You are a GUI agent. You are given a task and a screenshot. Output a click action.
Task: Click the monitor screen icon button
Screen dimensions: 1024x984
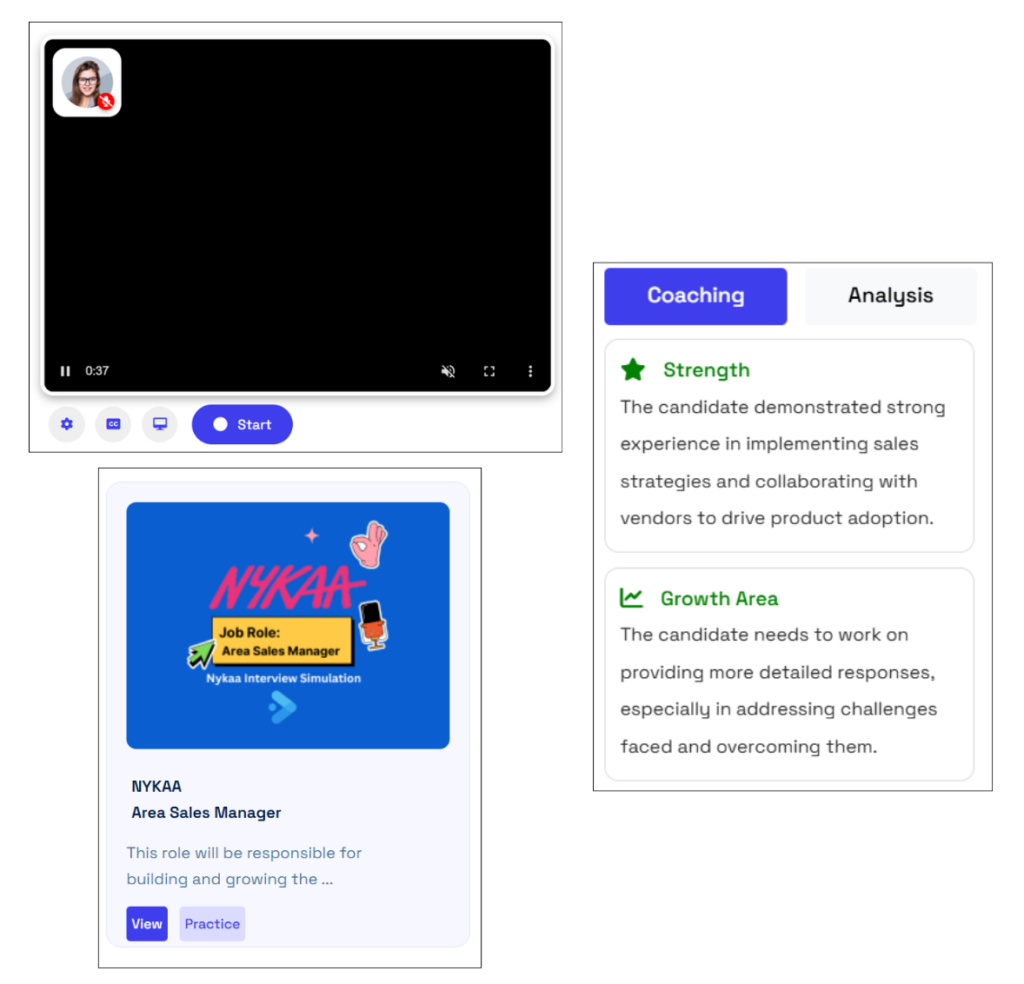[159, 424]
